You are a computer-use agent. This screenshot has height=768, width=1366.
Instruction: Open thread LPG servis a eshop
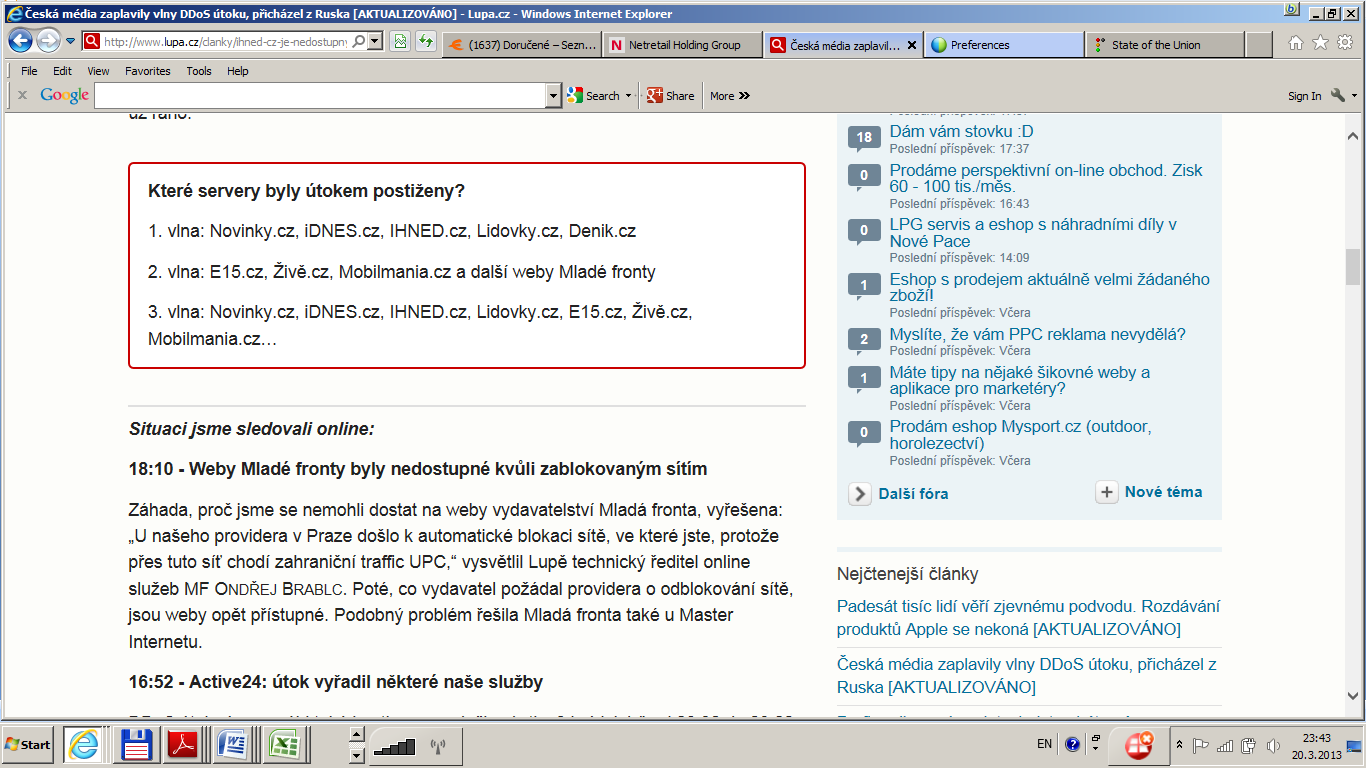1033,232
